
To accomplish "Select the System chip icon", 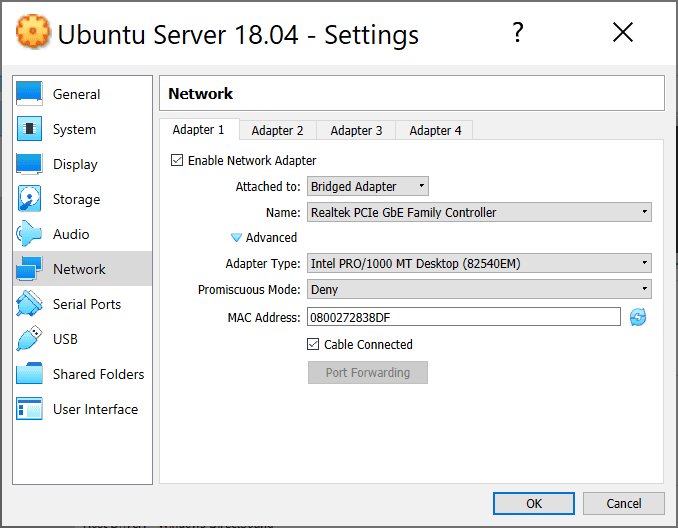I will pos(30,129).
